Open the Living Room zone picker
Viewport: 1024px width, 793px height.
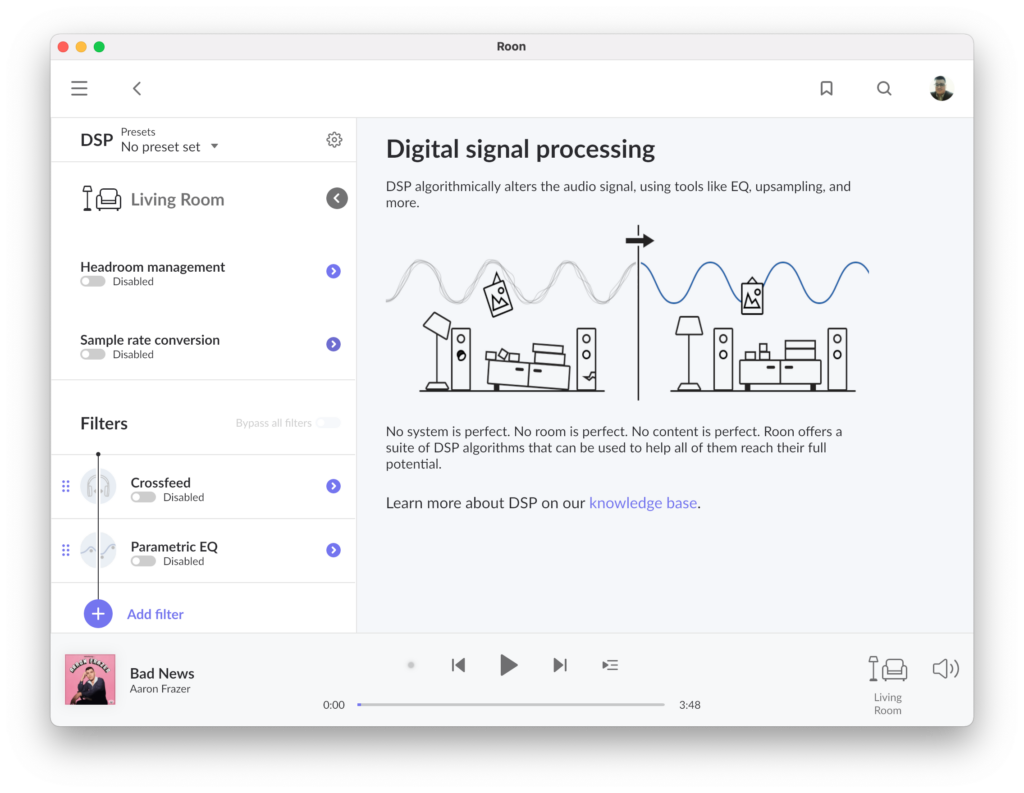888,685
